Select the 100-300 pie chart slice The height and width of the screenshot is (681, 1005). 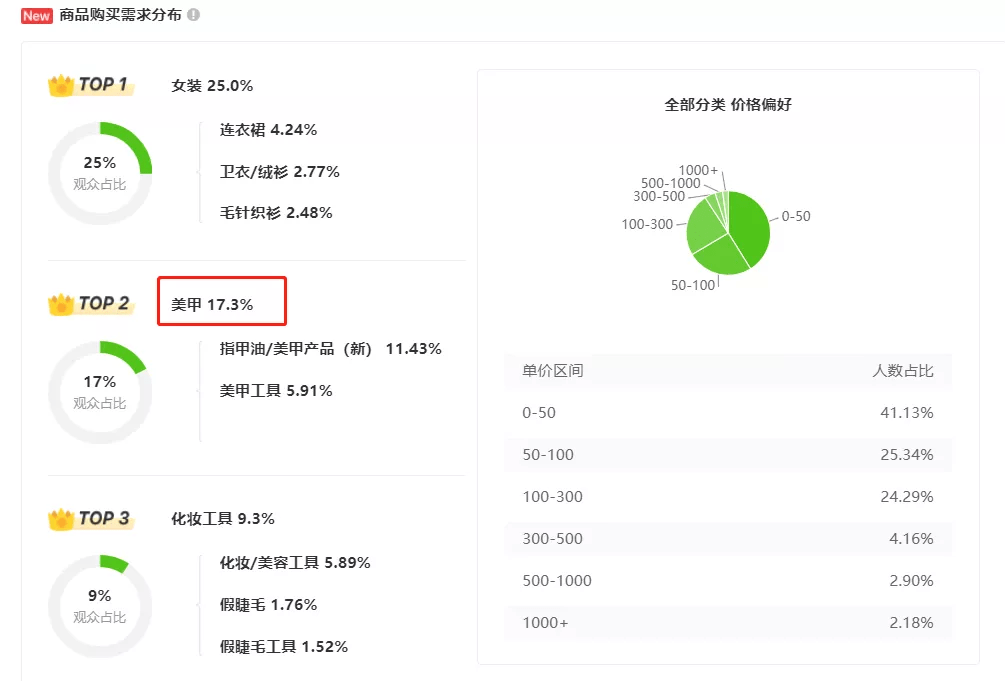click(x=704, y=226)
